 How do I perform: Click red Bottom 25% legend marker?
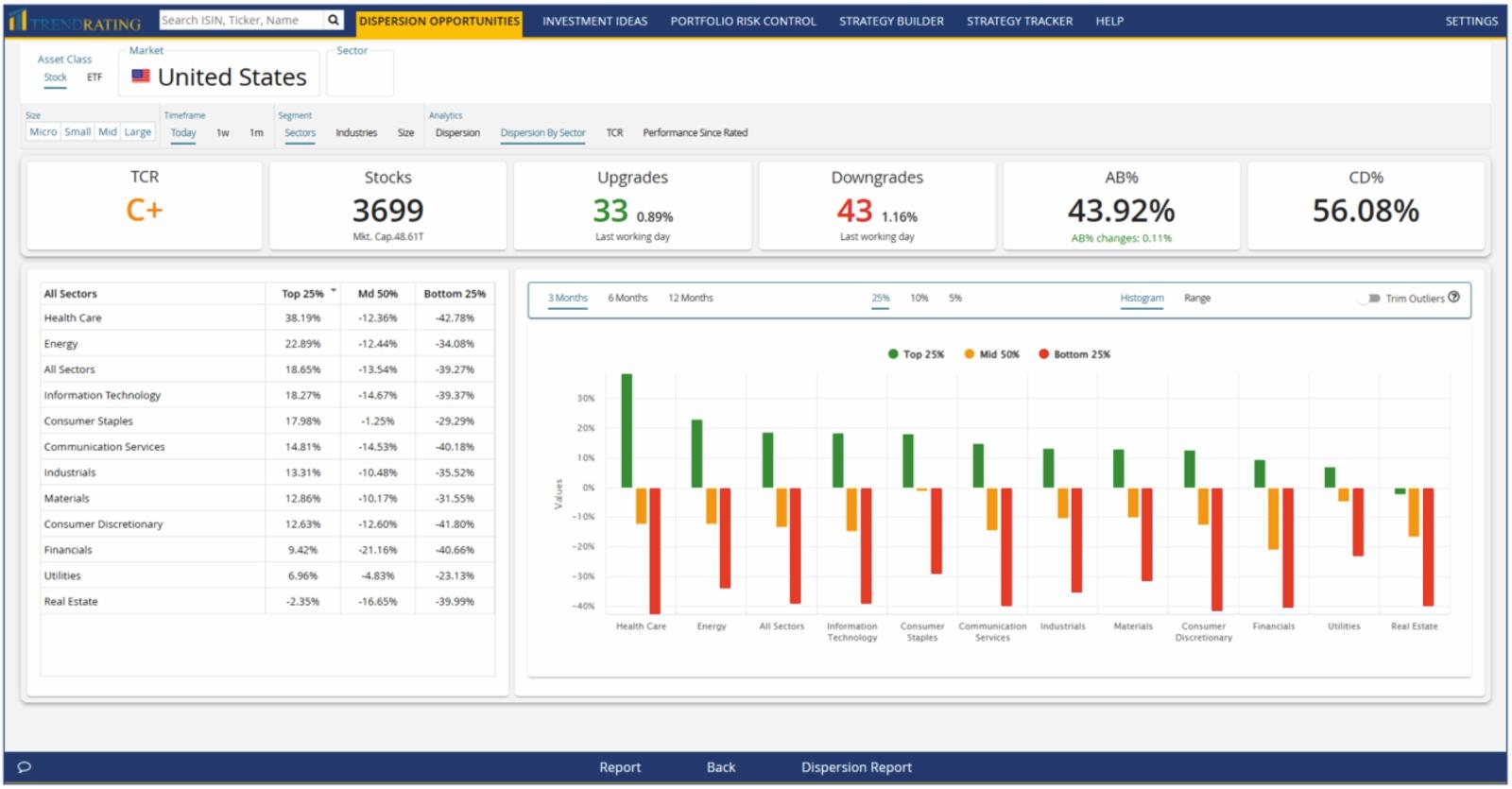click(1043, 354)
